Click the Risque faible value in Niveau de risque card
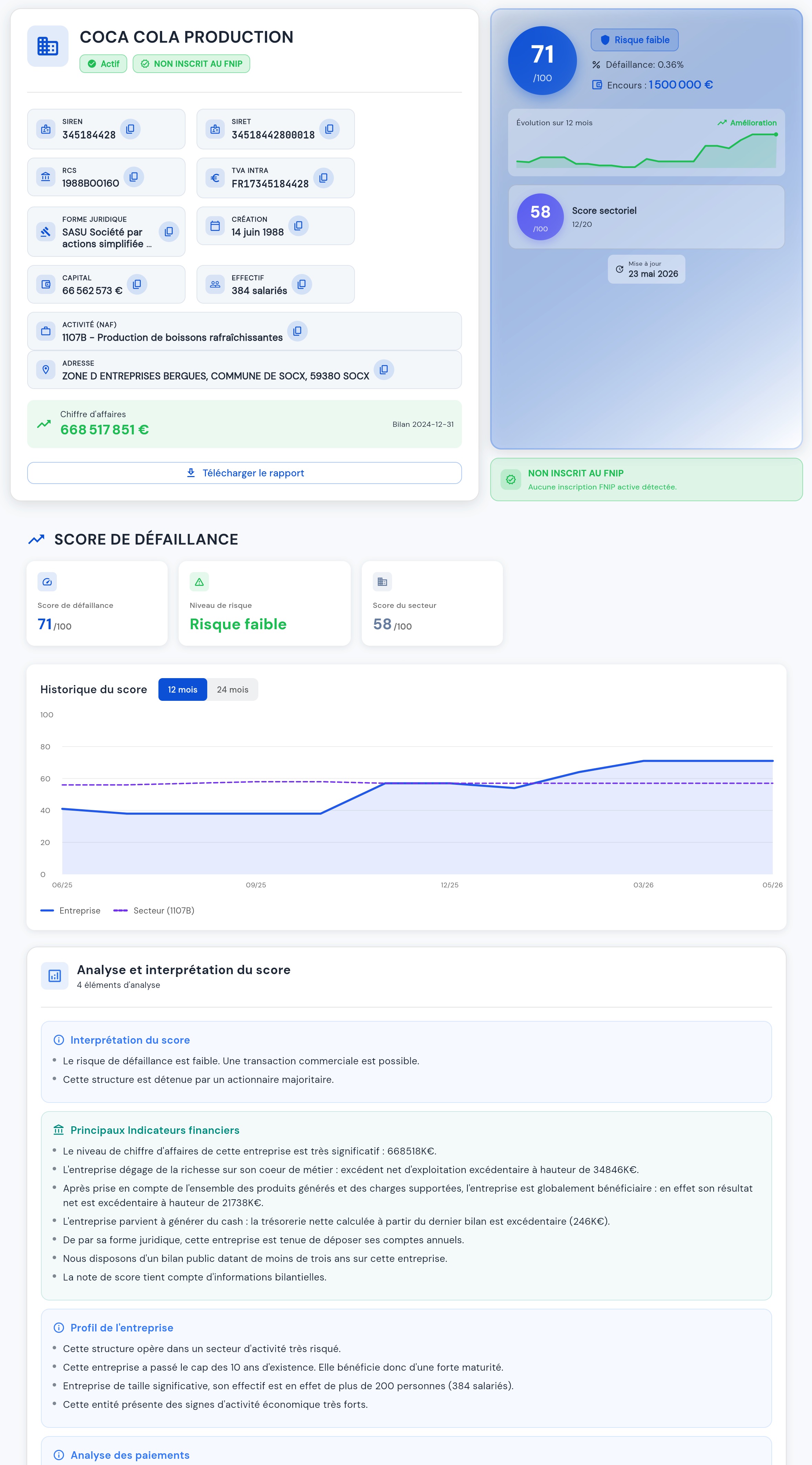 [238, 624]
